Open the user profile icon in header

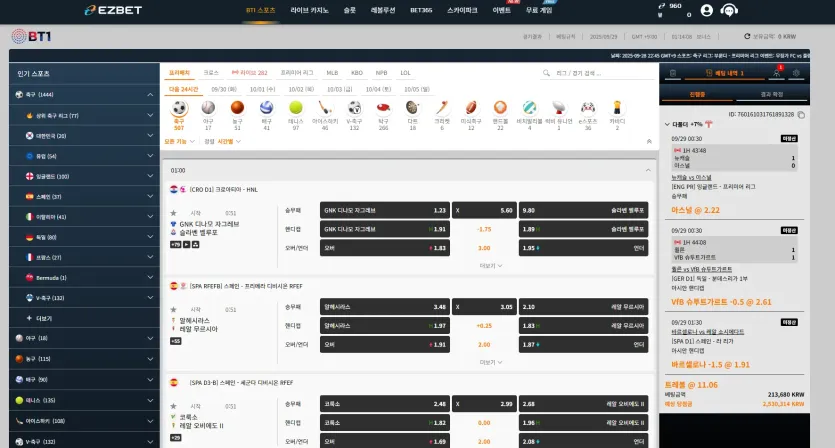[707, 10]
